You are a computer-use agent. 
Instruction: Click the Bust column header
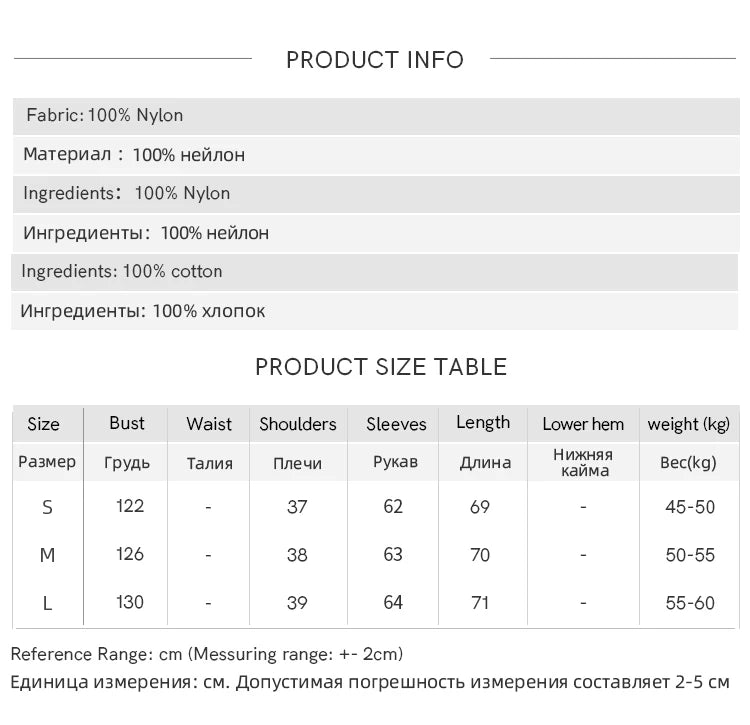[x=127, y=423]
